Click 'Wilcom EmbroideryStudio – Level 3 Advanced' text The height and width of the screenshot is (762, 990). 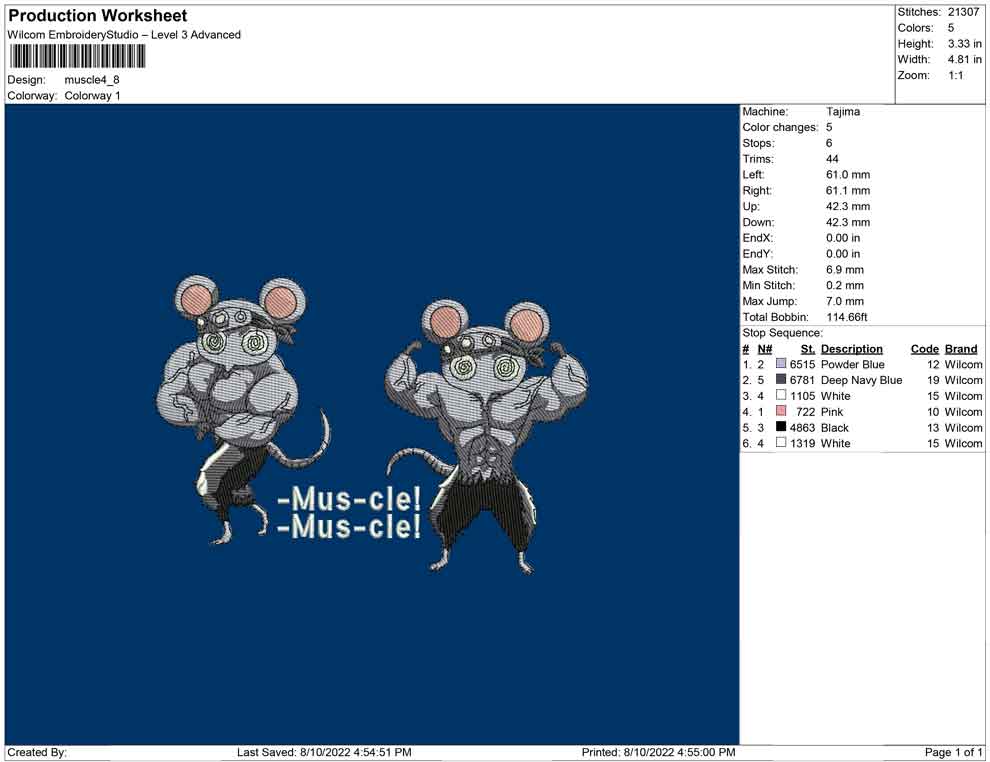pyautogui.click(x=124, y=35)
